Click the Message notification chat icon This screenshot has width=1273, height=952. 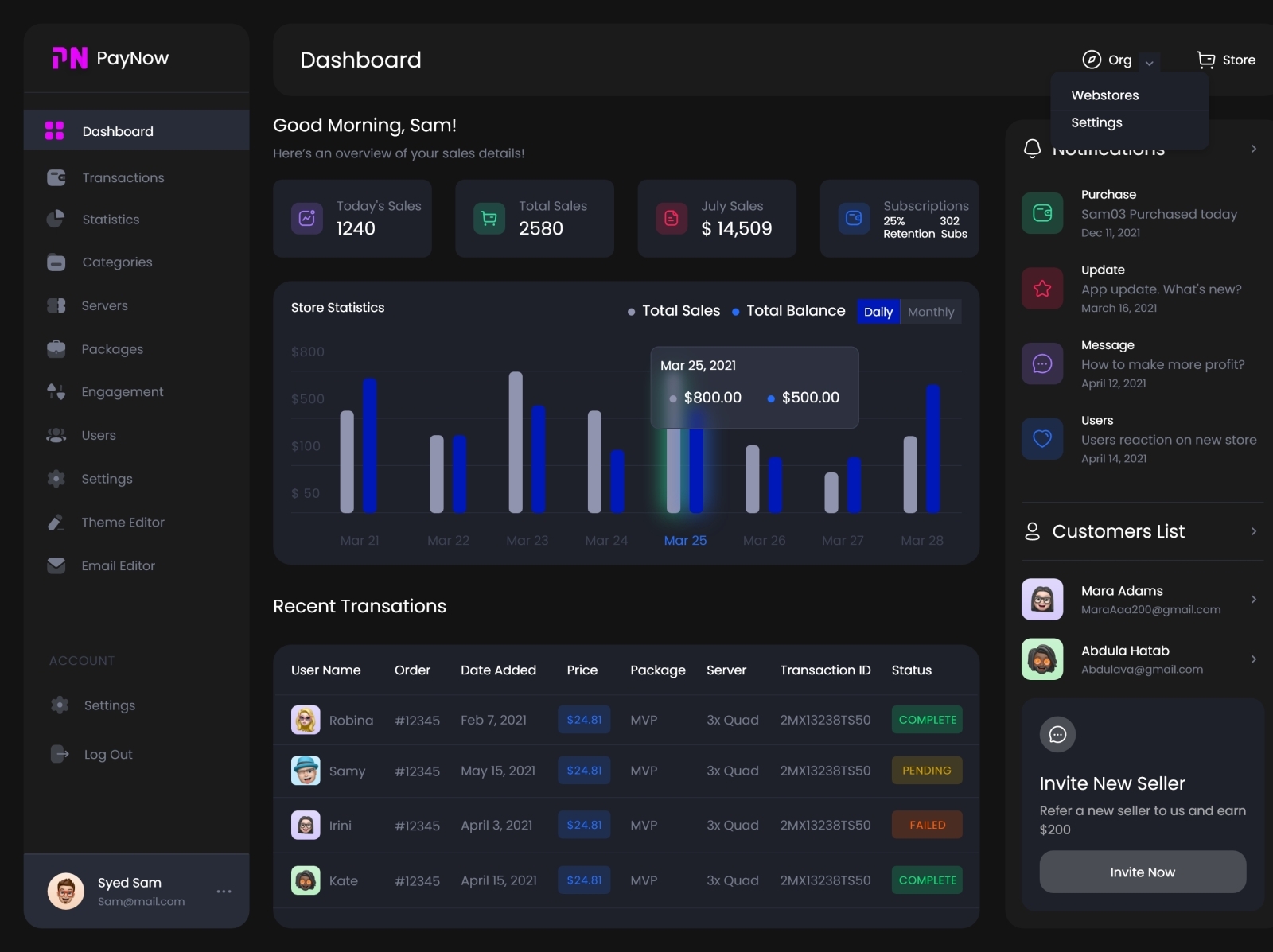(1042, 363)
